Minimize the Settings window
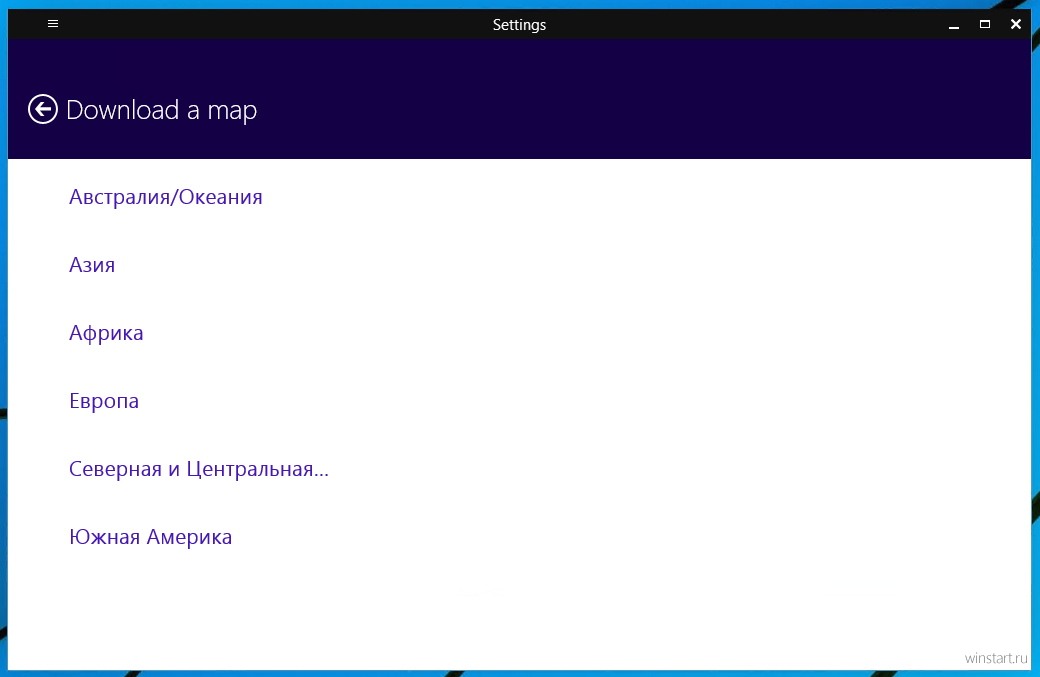 point(954,25)
